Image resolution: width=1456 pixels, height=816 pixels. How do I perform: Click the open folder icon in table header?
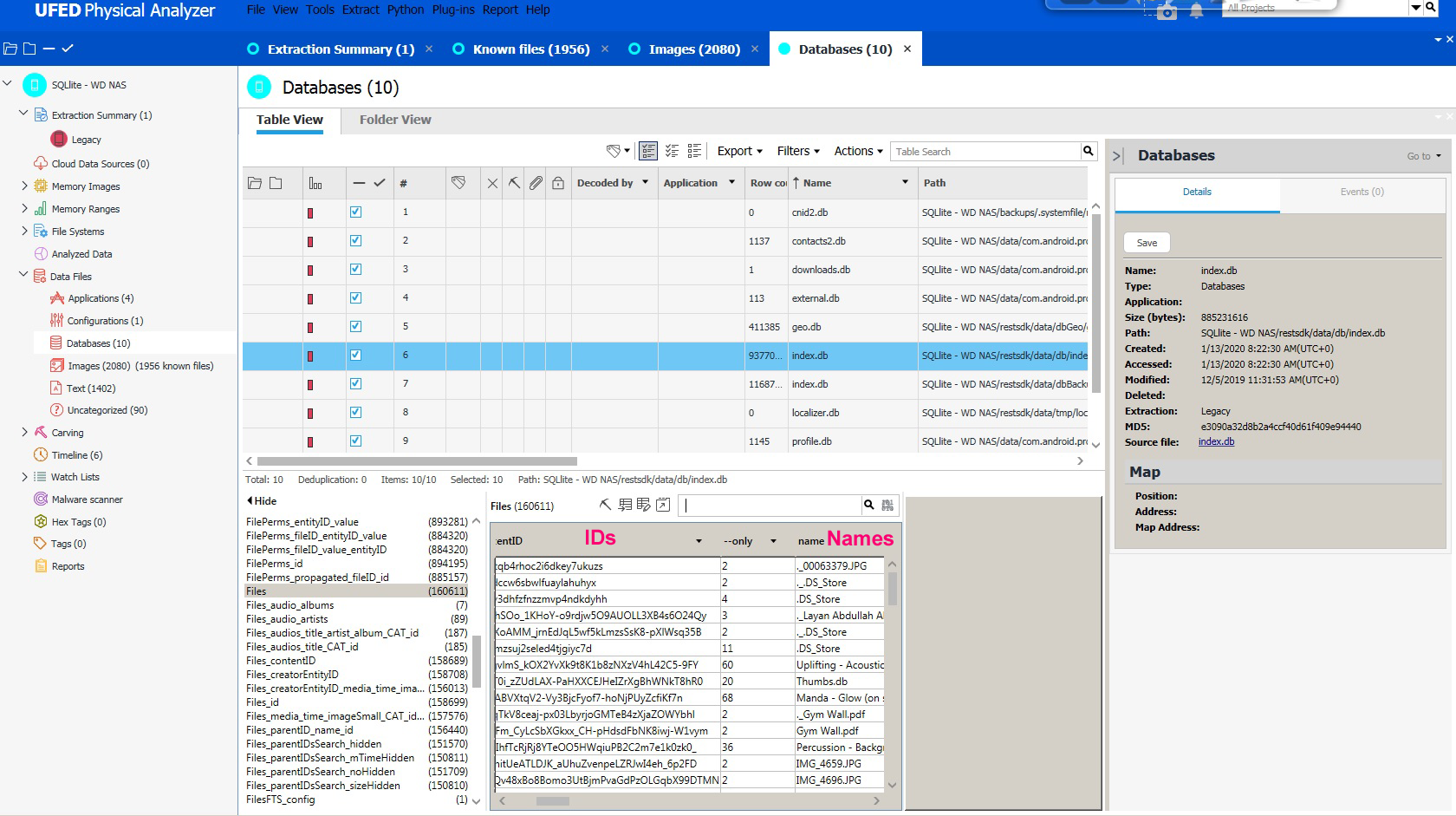pyautogui.click(x=255, y=183)
